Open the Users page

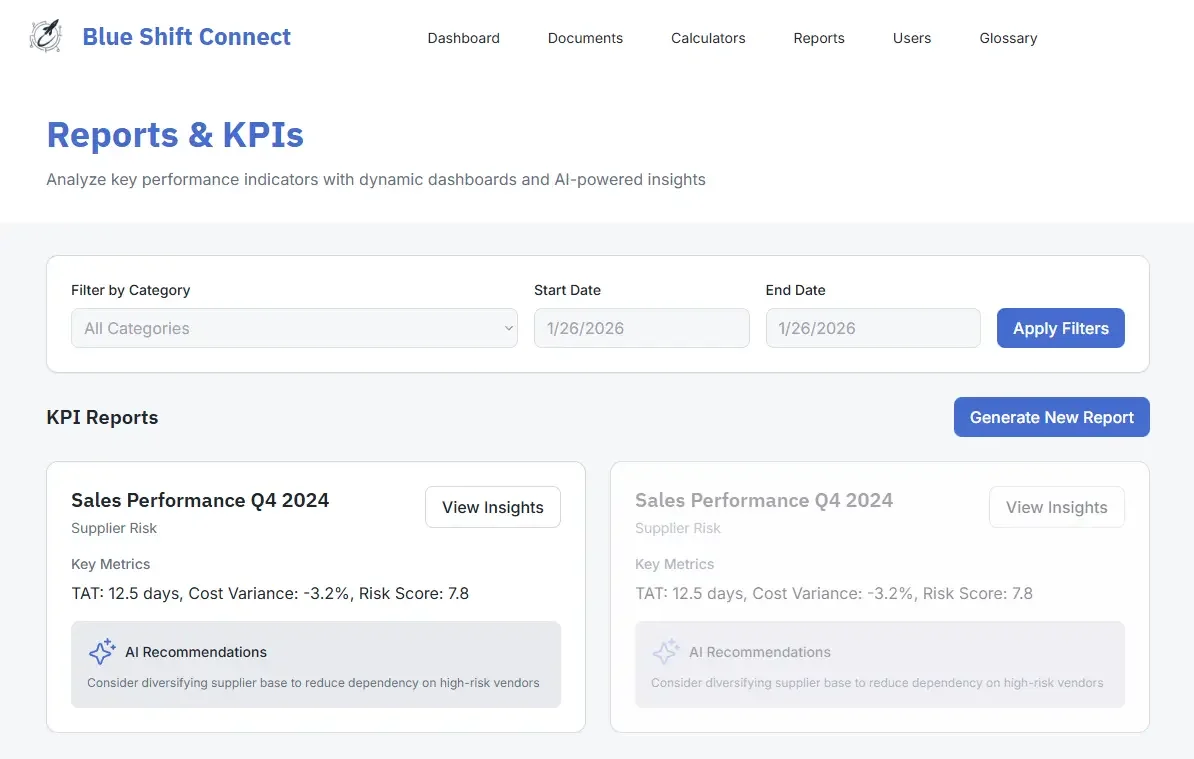(911, 38)
